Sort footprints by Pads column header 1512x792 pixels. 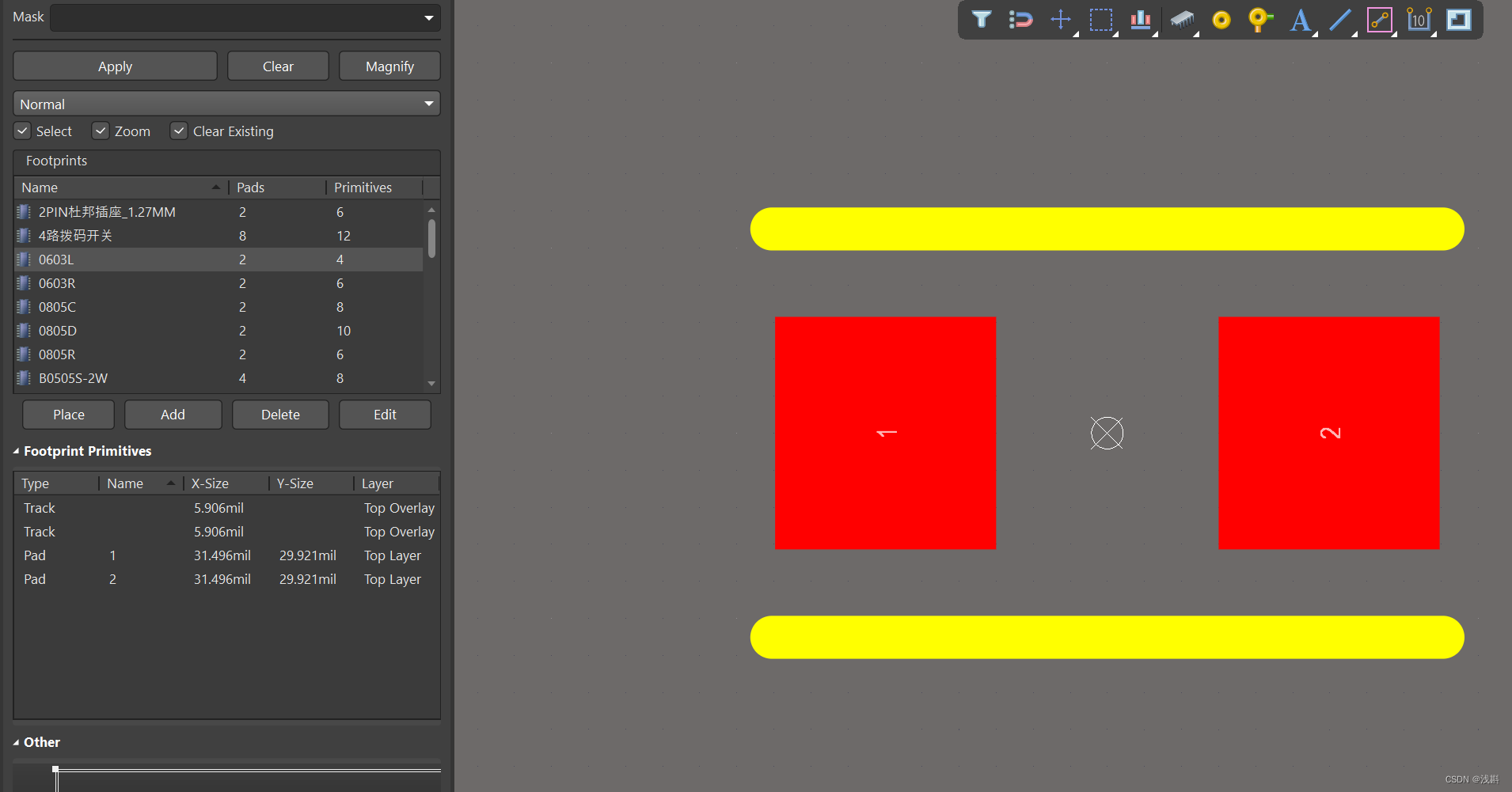pyautogui.click(x=277, y=188)
